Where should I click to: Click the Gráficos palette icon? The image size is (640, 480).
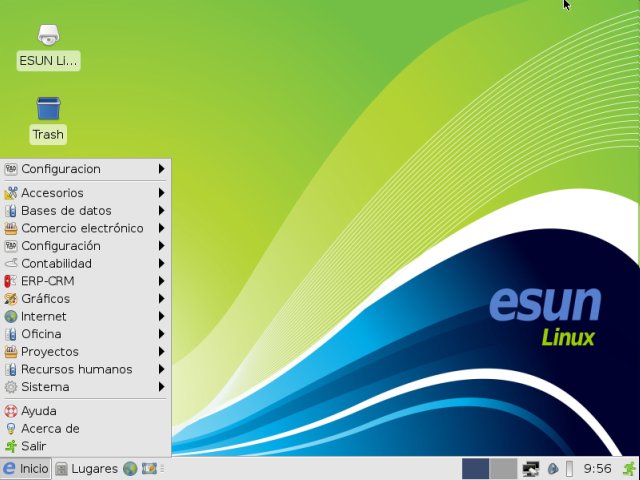click(x=11, y=299)
